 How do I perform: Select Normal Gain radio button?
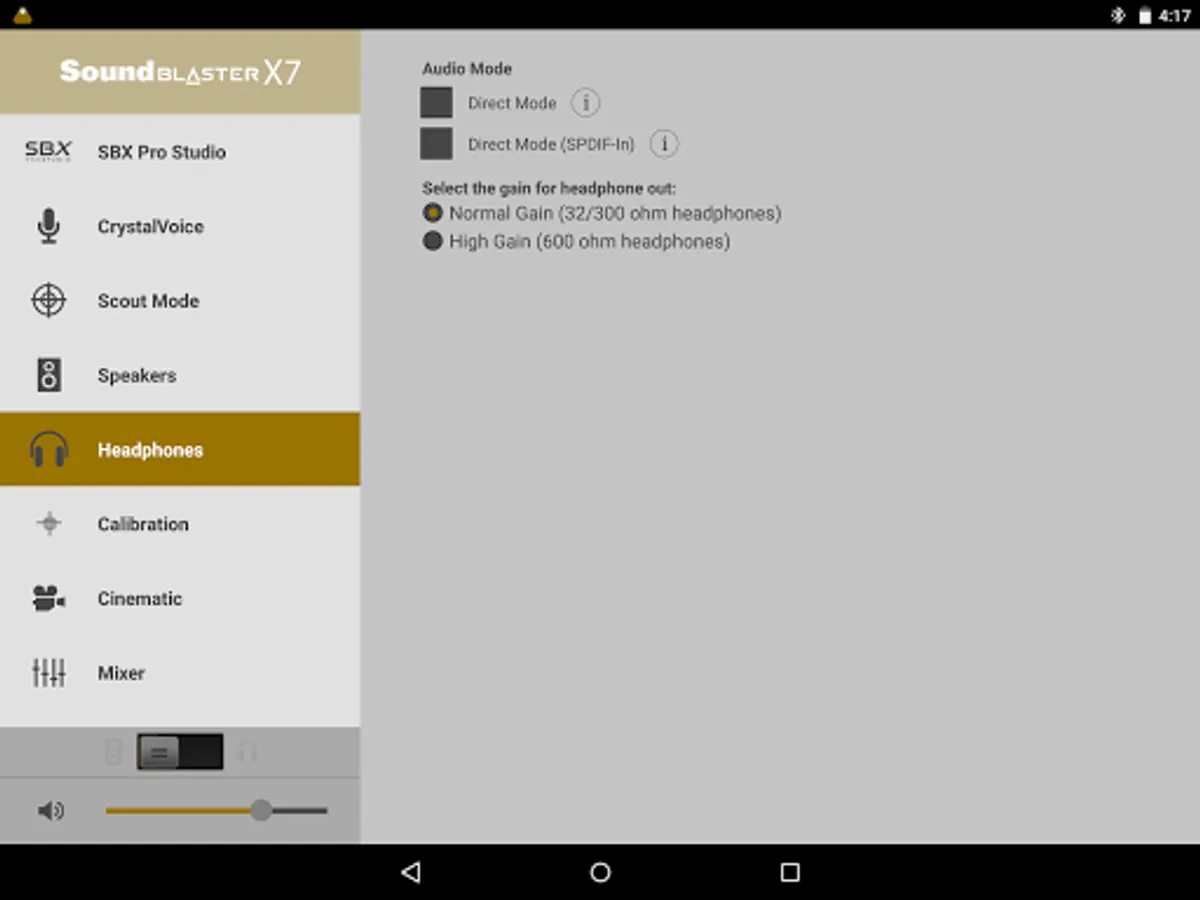click(x=432, y=213)
